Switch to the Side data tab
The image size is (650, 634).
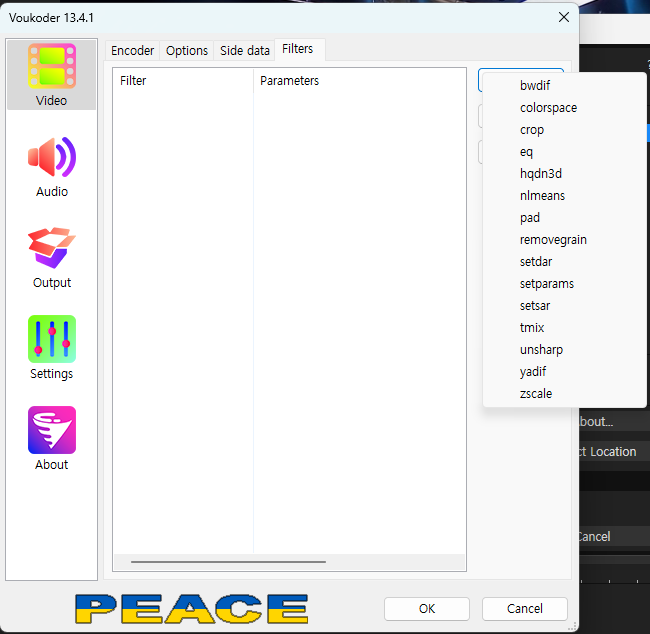pyautogui.click(x=245, y=51)
